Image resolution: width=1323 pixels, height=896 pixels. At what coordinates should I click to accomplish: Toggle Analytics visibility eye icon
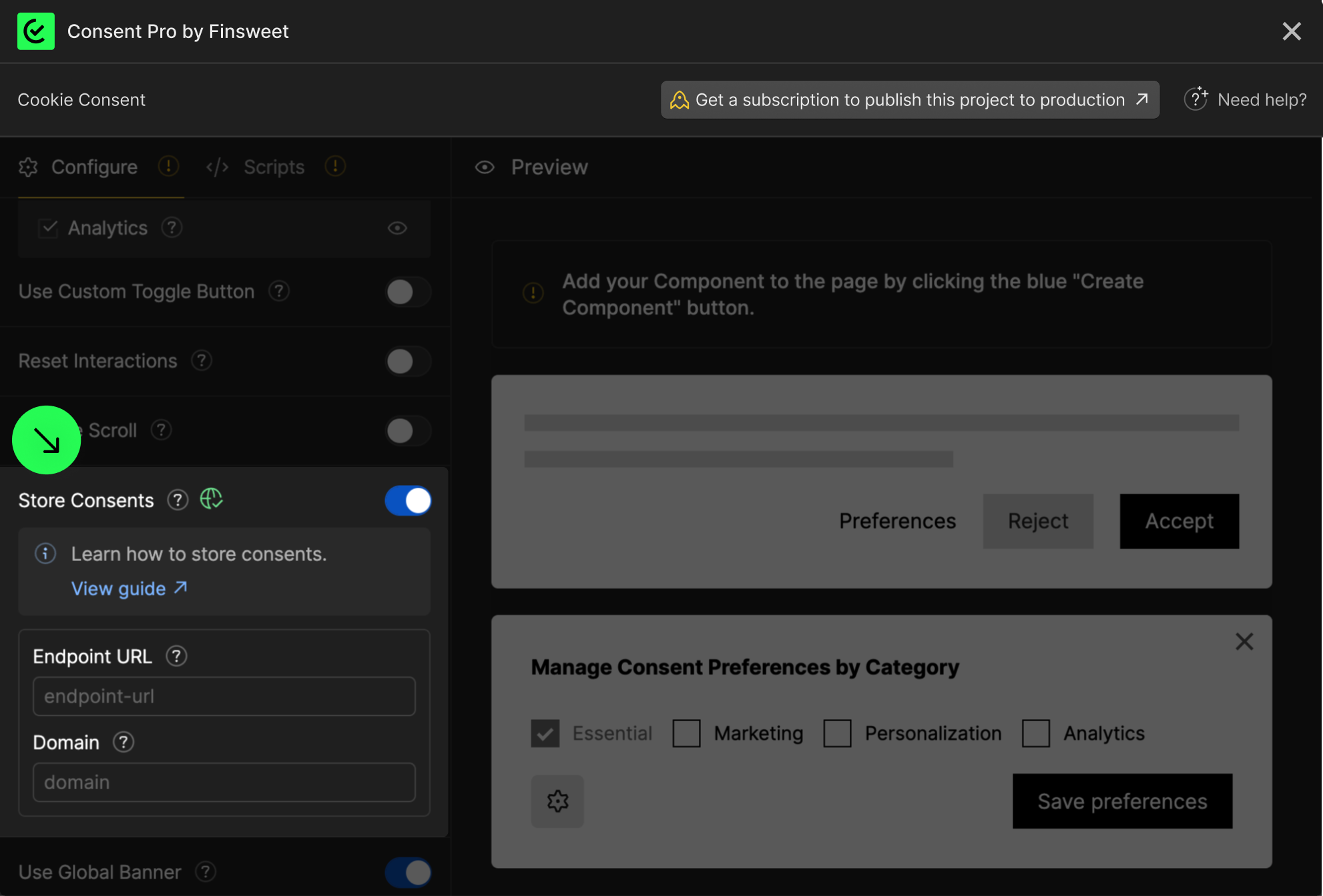coord(398,228)
